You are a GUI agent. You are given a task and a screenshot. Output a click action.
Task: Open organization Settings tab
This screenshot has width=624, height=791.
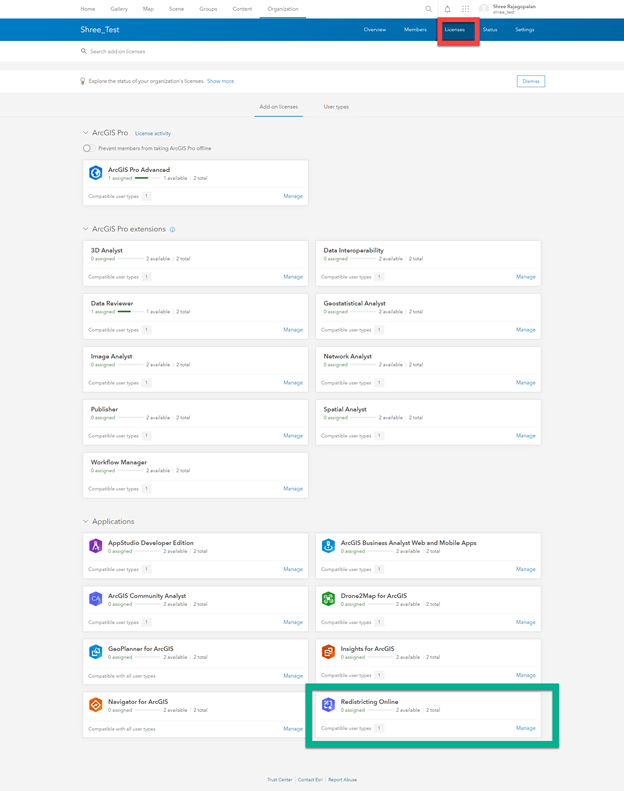525,30
